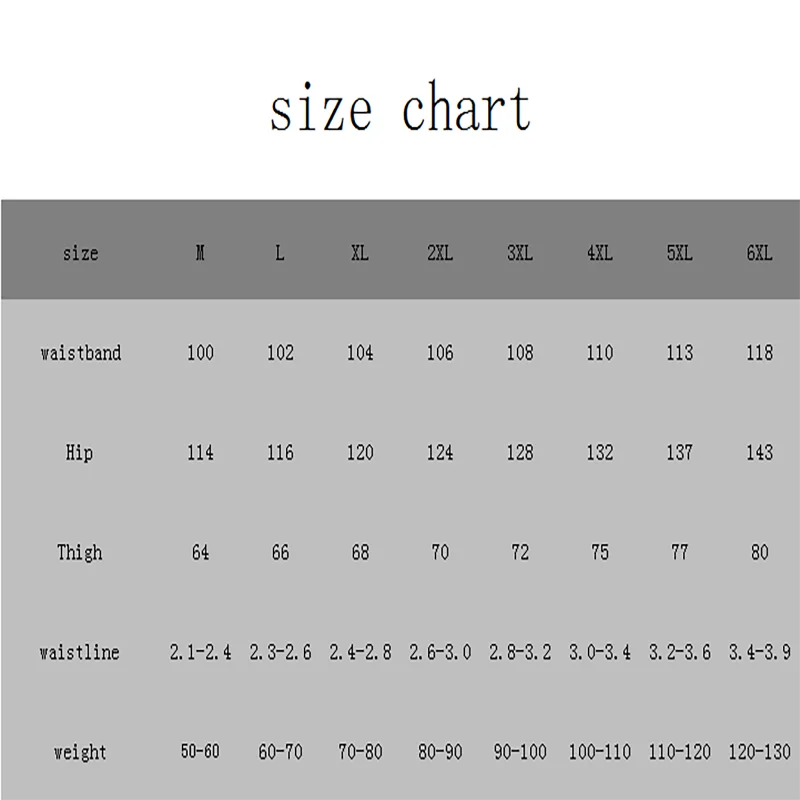Select the "waistline" row label
This screenshot has width=800, height=800.
coord(80,653)
